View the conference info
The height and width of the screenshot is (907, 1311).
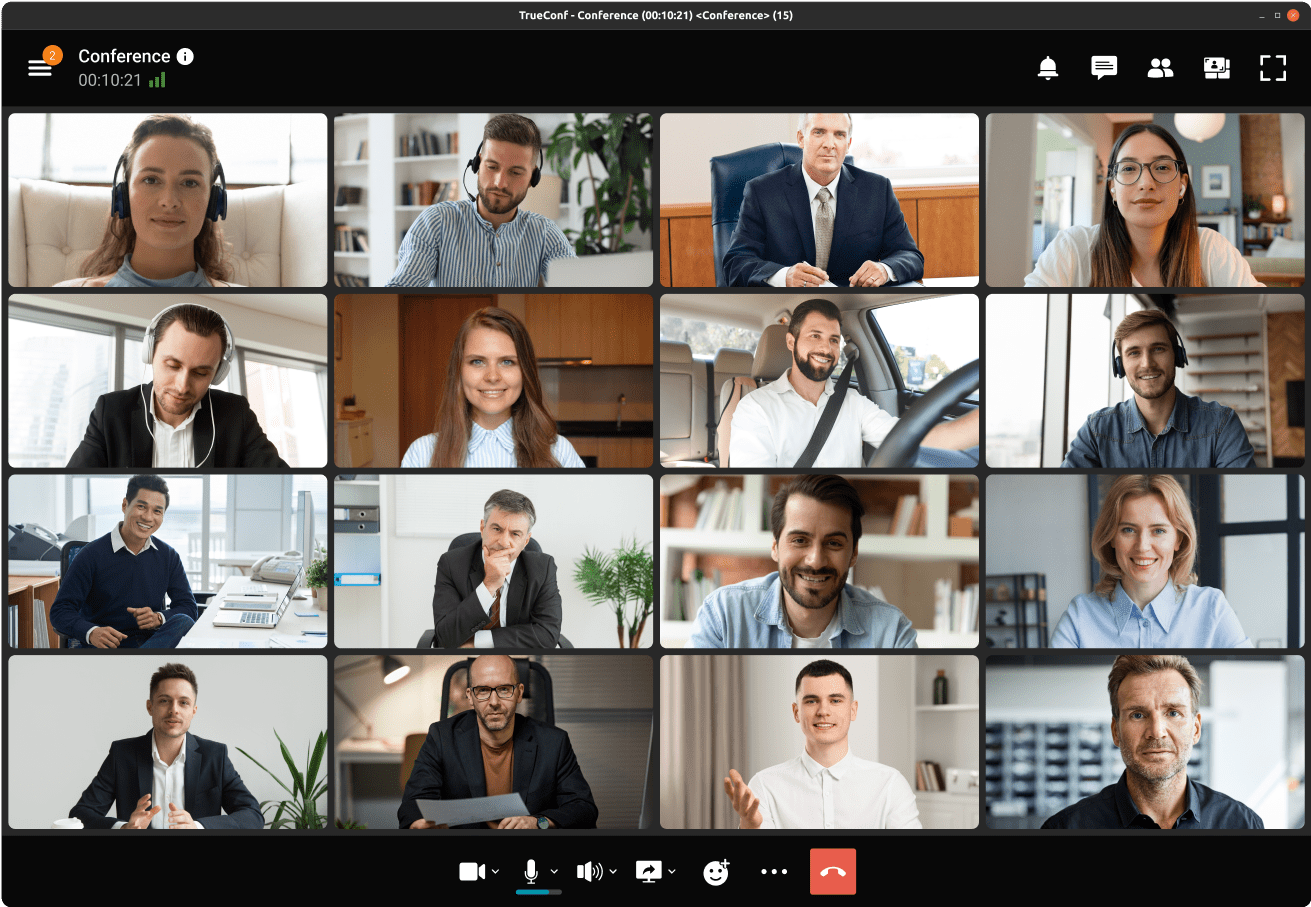point(185,56)
